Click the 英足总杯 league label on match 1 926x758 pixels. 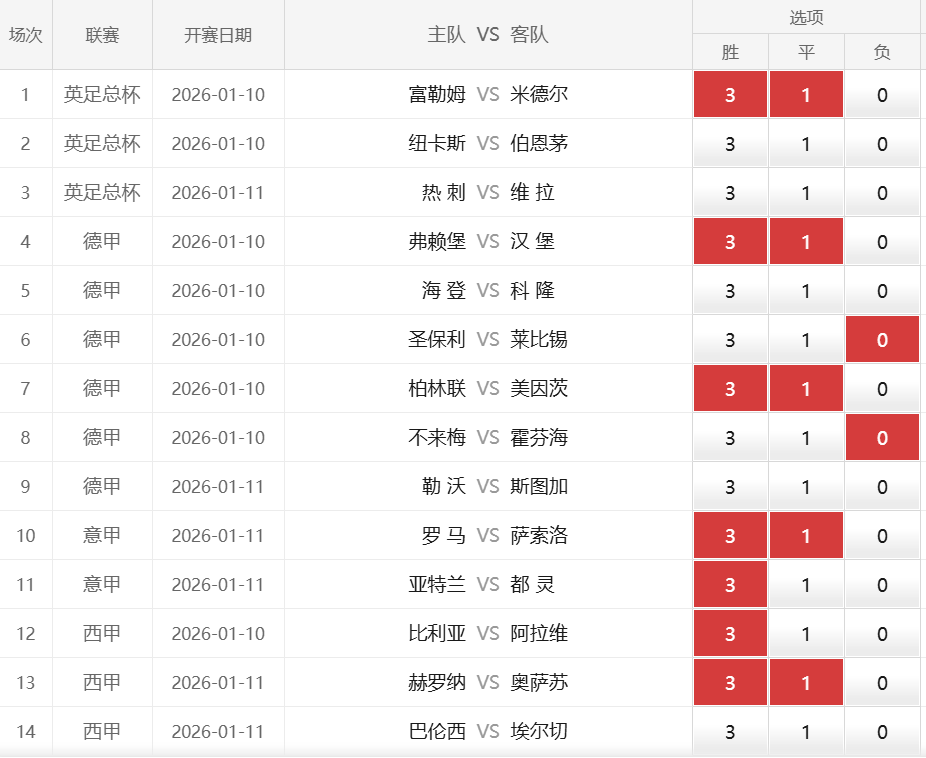click(x=102, y=95)
